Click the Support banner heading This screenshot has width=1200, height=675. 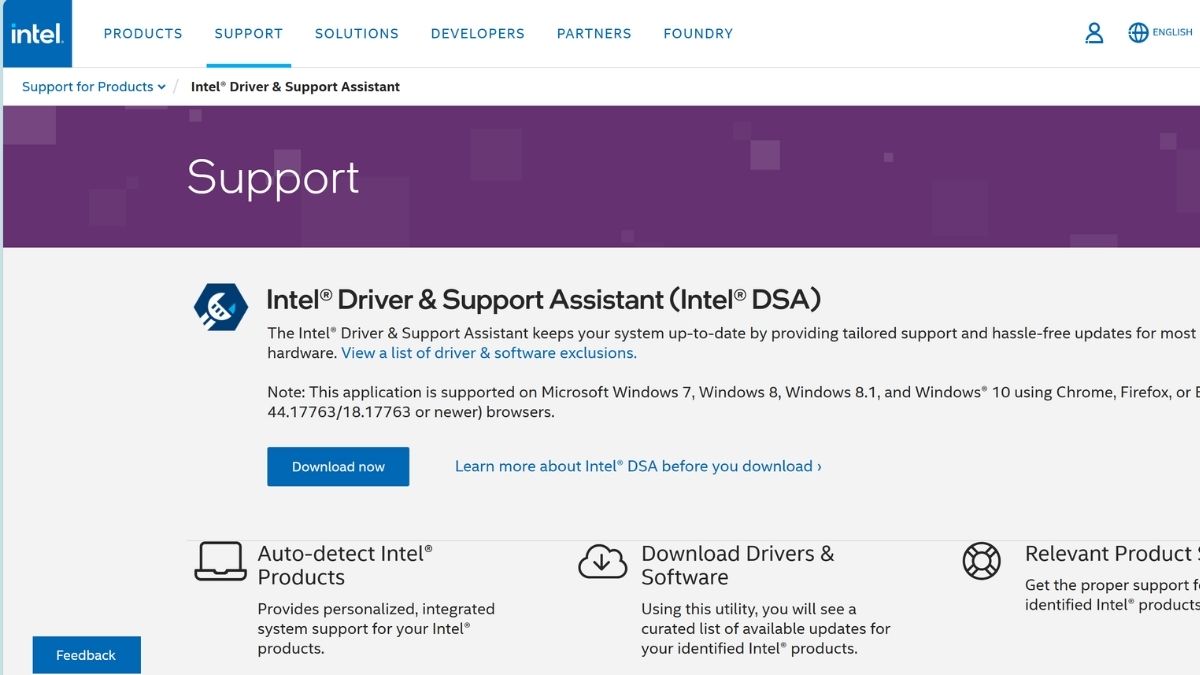tap(273, 177)
